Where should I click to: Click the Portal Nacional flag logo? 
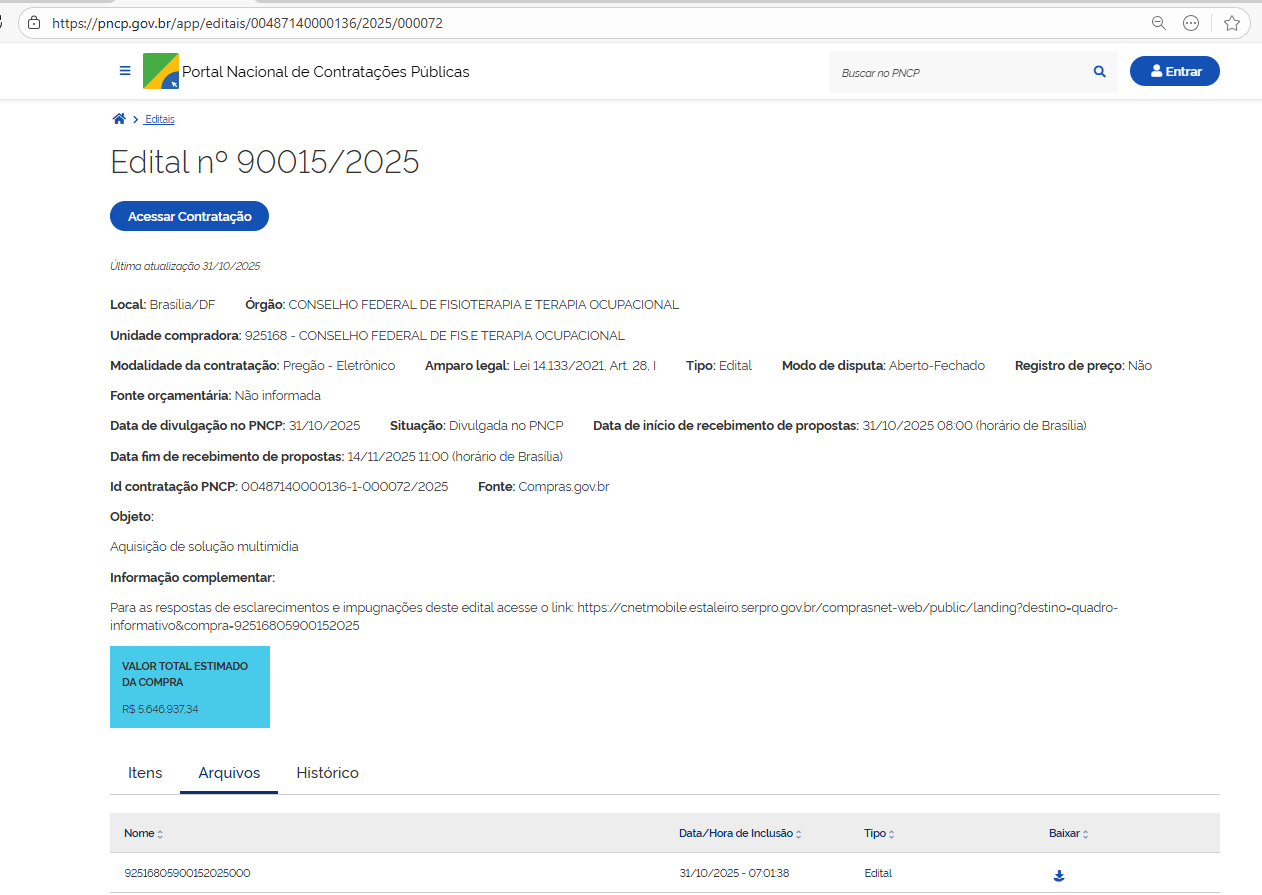tap(160, 72)
